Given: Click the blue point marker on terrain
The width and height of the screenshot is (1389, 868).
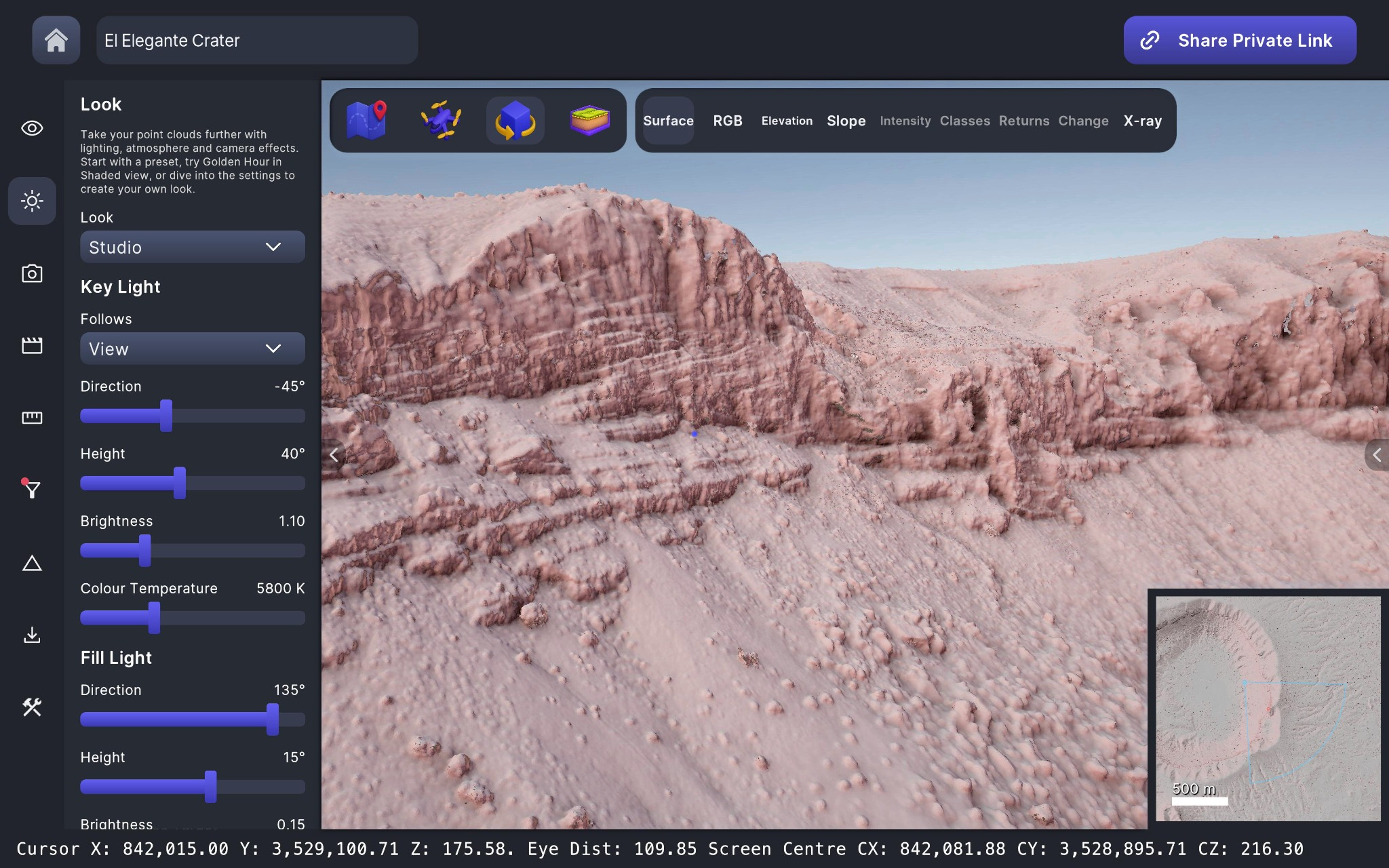Looking at the screenshot, I should 694,433.
